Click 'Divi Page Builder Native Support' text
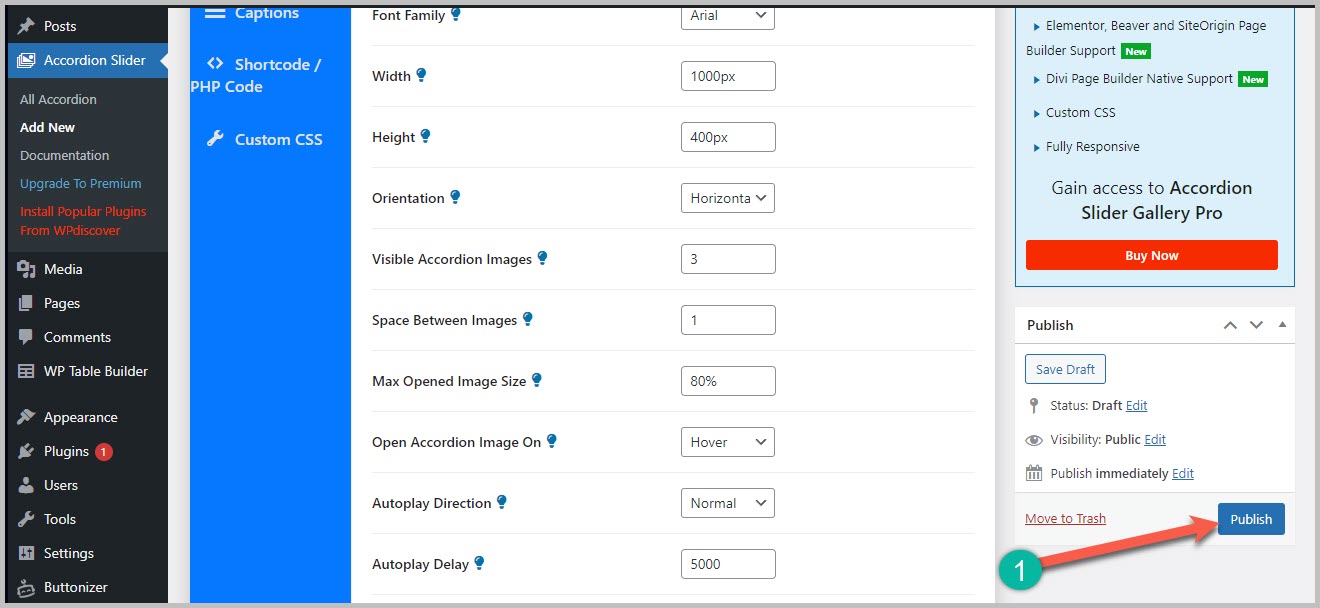 [1140, 78]
